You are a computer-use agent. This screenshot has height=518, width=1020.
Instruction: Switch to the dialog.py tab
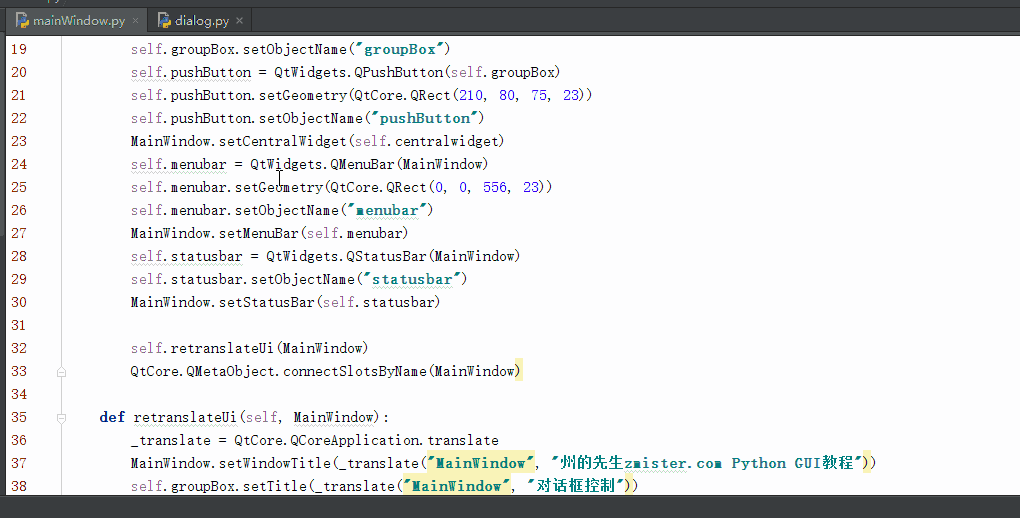(200, 21)
